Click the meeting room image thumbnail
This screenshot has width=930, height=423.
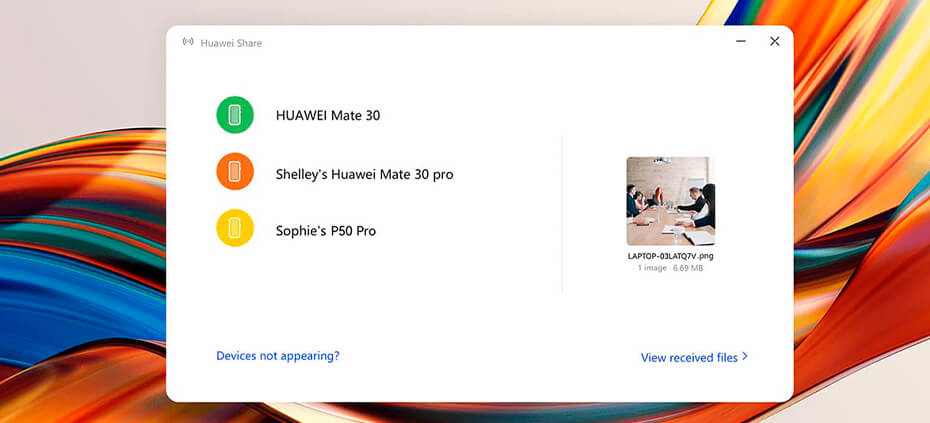670,201
